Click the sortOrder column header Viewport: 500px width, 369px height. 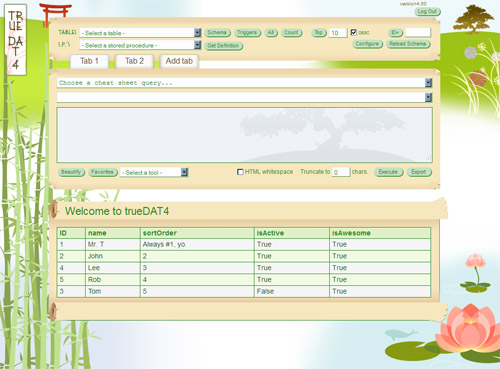(197, 233)
